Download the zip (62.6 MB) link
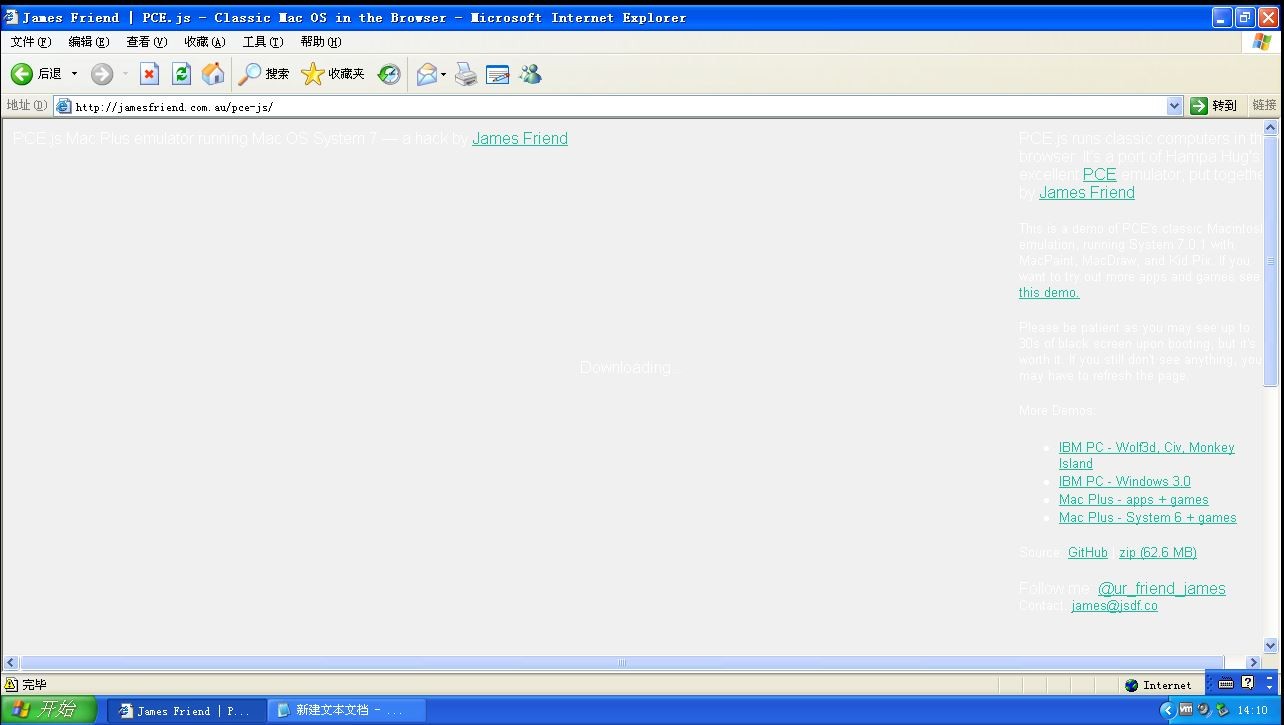The height and width of the screenshot is (725, 1284). [1158, 553]
